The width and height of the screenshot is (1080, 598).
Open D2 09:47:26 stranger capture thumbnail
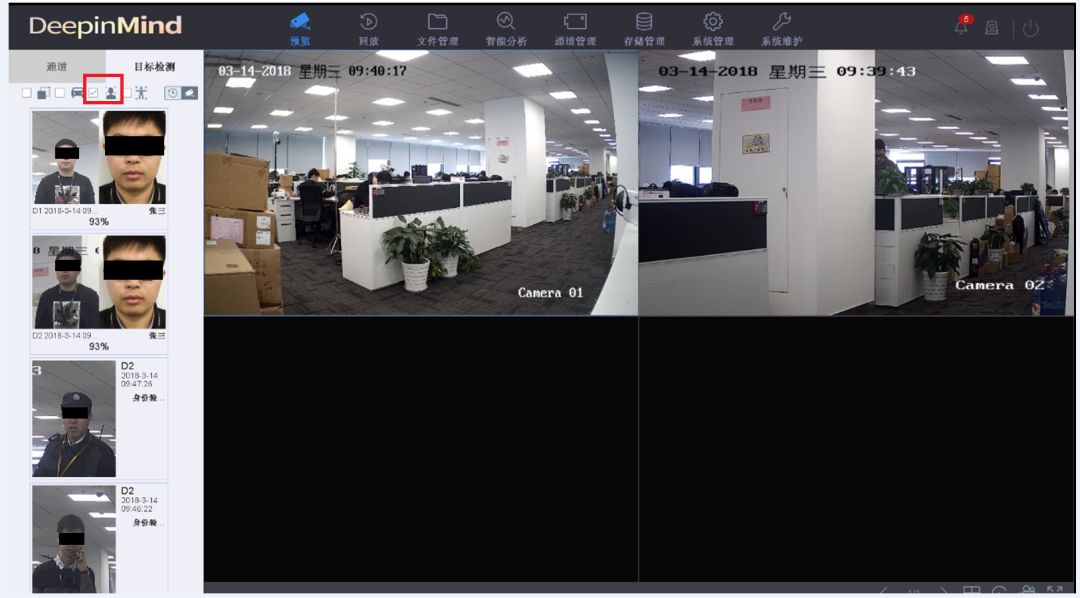[x=74, y=418]
